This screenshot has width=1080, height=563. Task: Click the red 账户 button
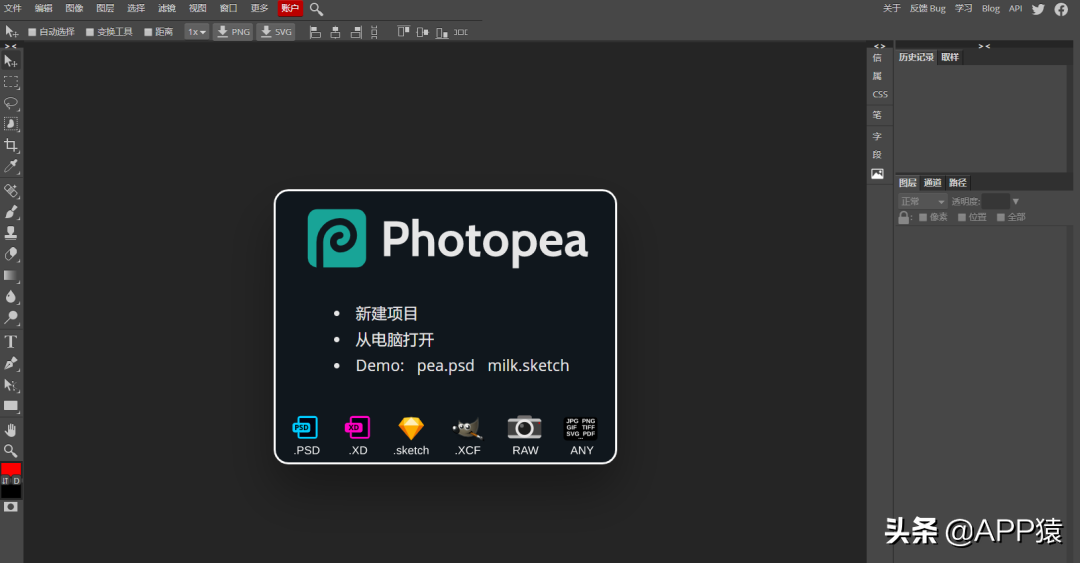coord(290,8)
